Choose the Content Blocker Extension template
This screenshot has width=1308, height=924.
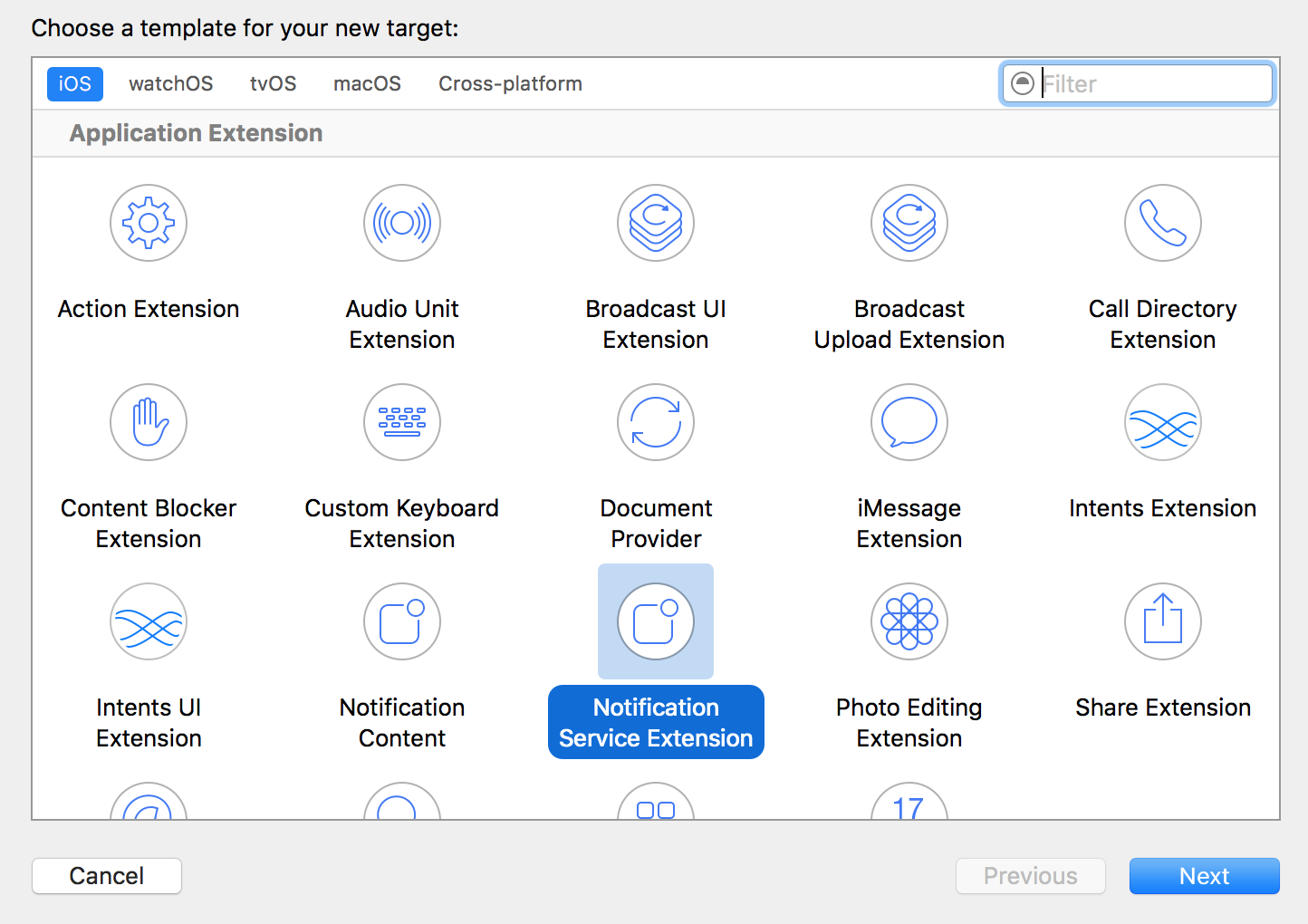click(148, 422)
